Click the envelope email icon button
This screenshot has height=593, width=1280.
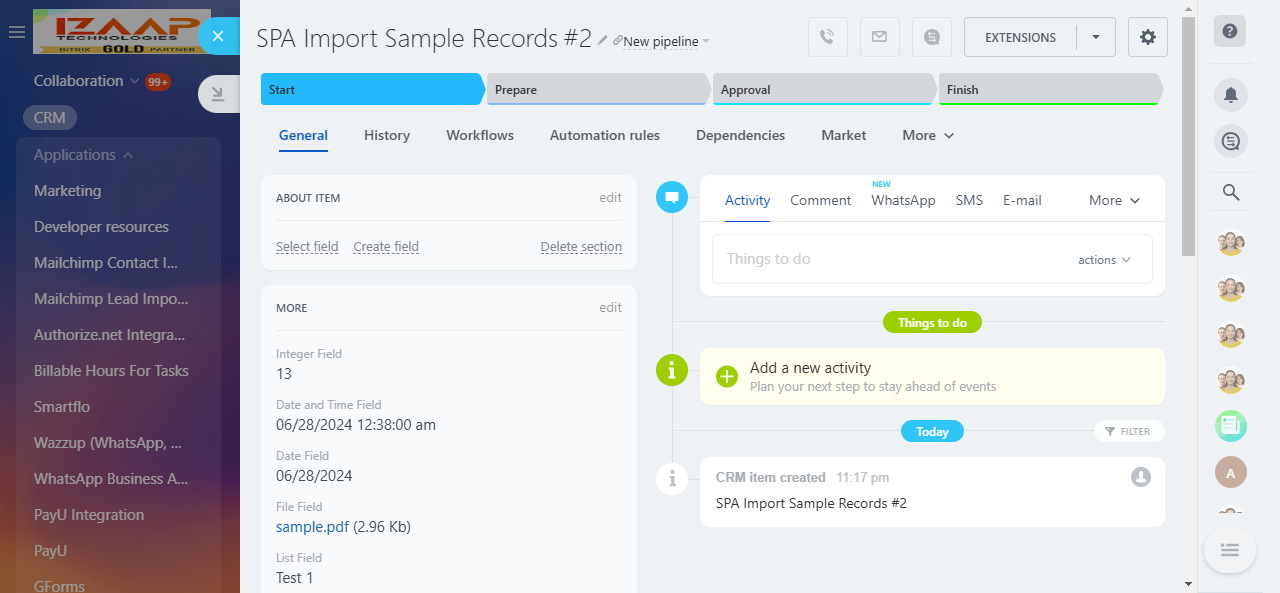pyautogui.click(x=879, y=37)
